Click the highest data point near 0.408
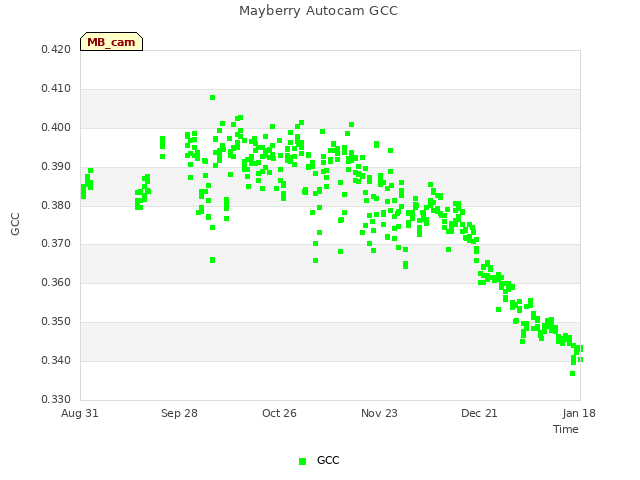 point(212,98)
